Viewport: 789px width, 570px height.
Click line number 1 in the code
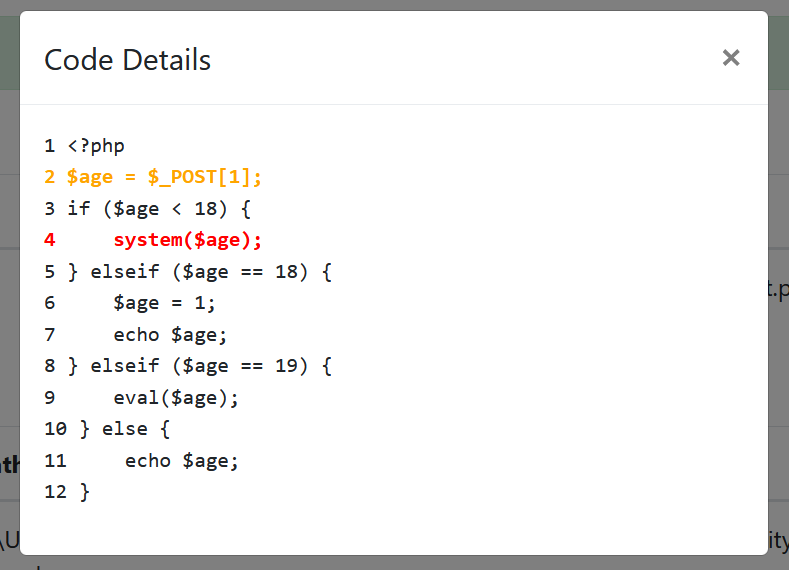pyautogui.click(x=50, y=146)
